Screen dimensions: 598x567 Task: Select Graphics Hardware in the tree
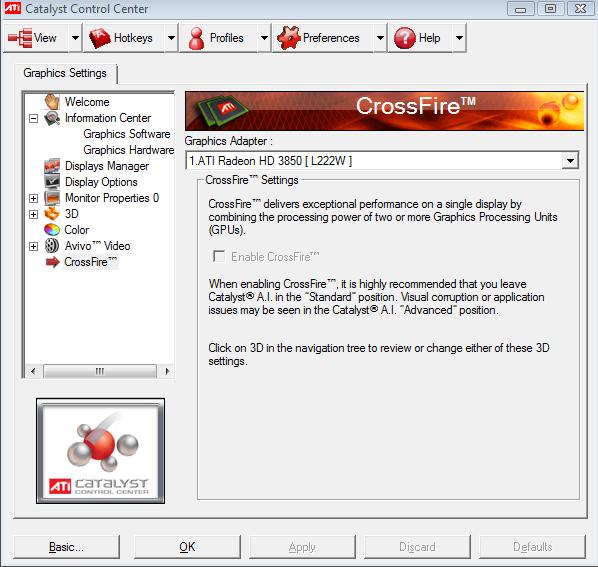pos(129,150)
